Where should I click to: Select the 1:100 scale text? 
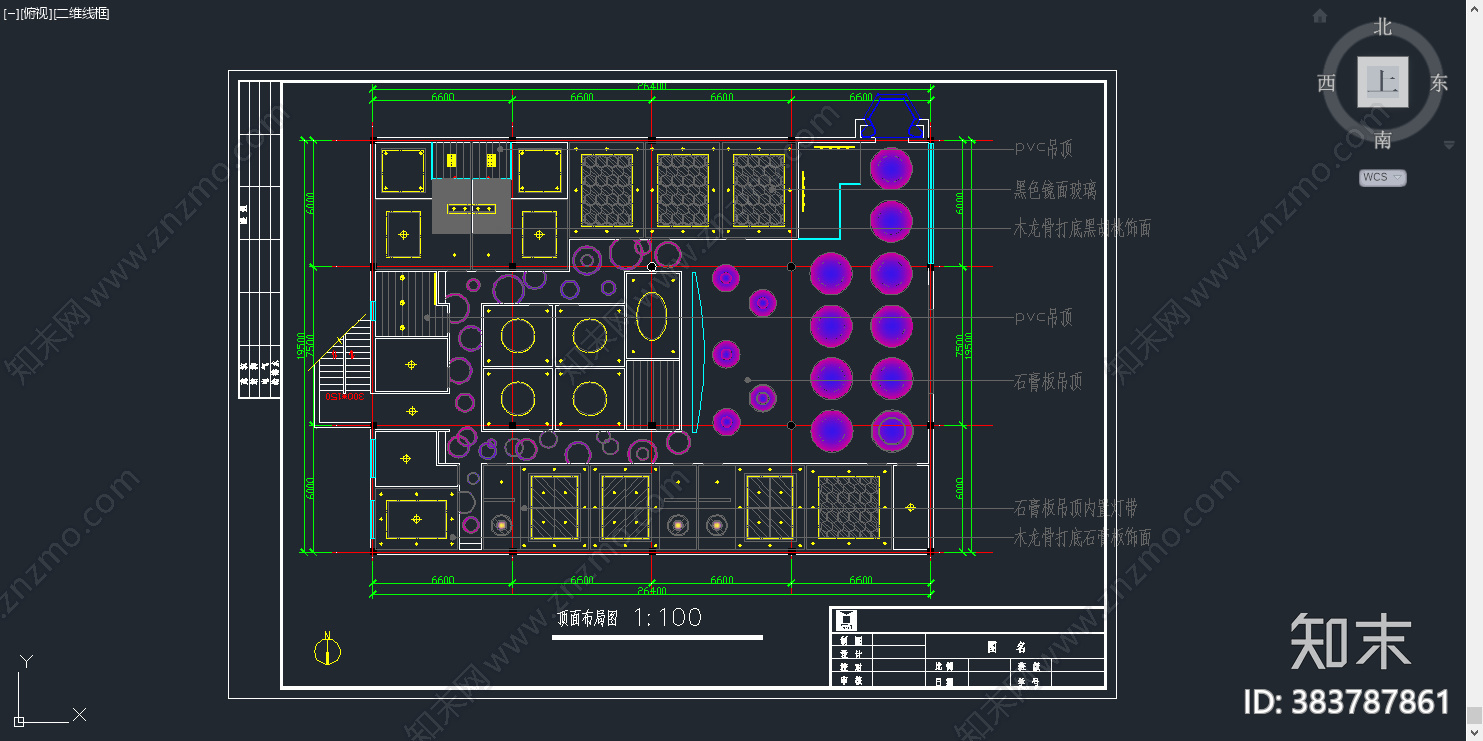click(668, 618)
